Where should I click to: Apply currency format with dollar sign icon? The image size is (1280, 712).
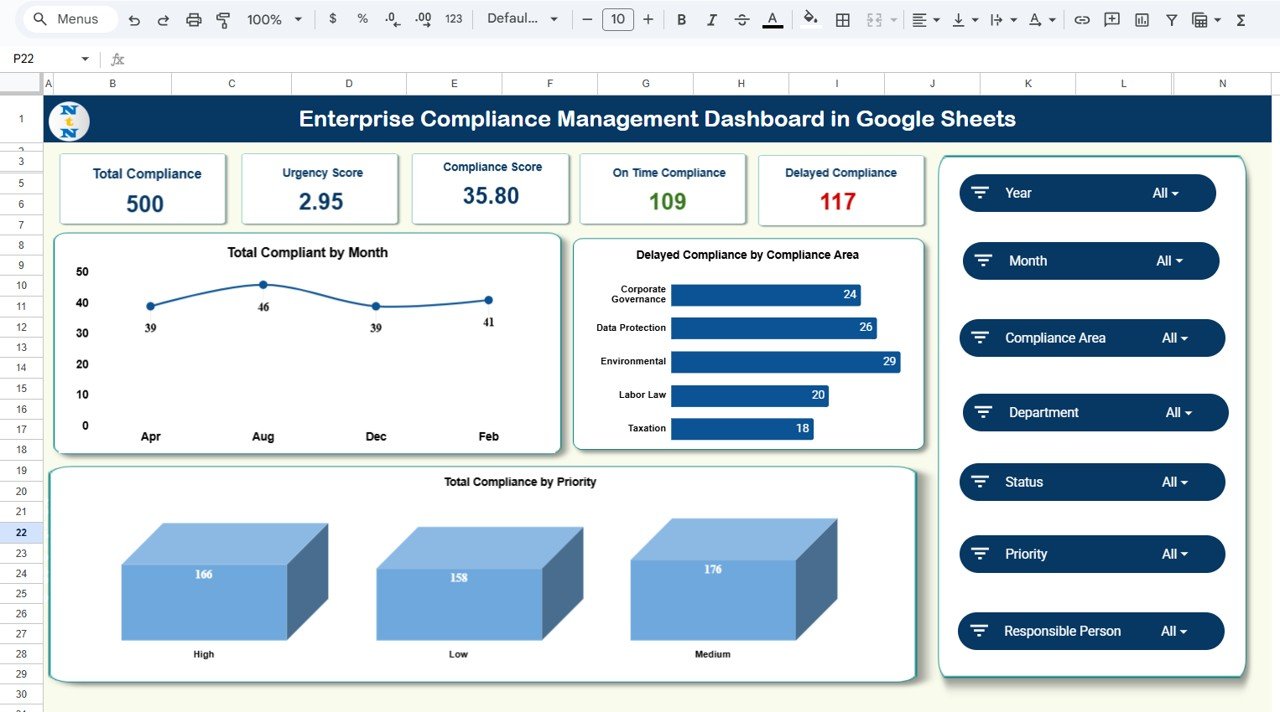click(x=333, y=18)
